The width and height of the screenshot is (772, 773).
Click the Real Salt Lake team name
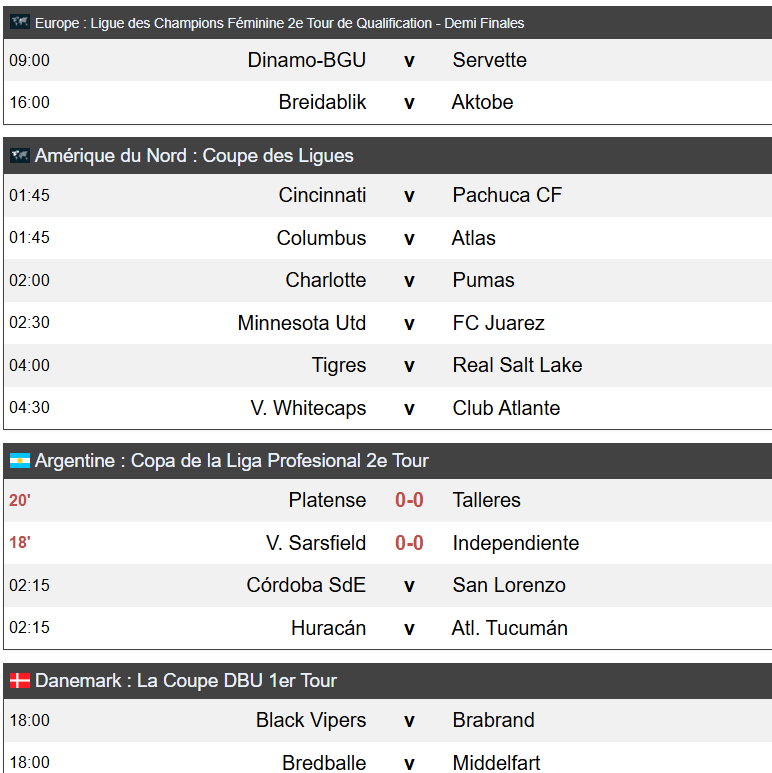tap(517, 365)
